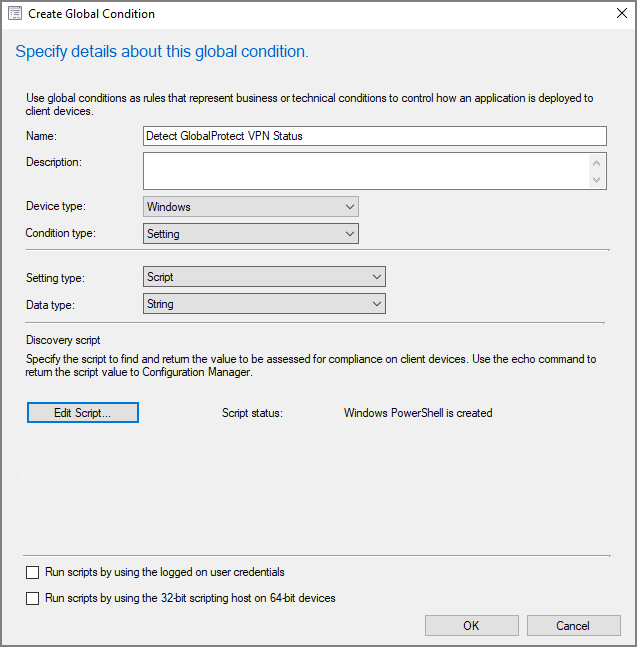Click the 'Condition type:' label
The width and height of the screenshot is (637, 647).
pyautogui.click(x=61, y=233)
